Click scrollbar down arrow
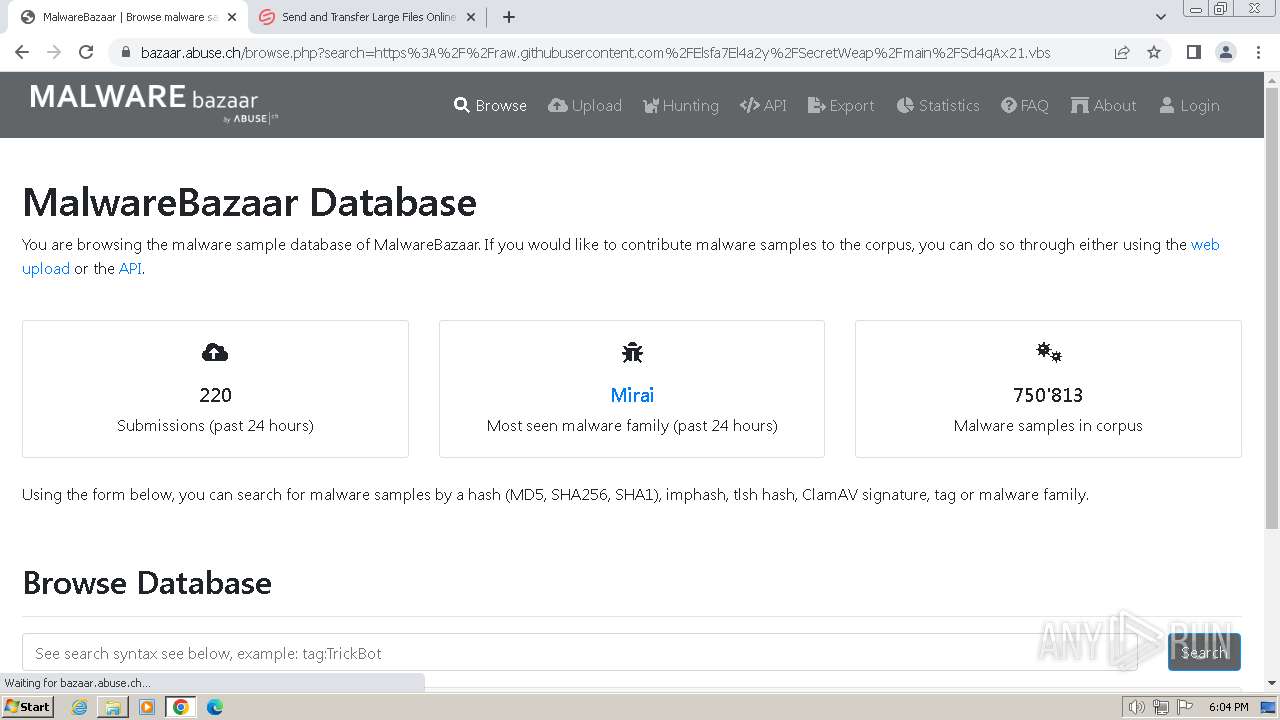Image resolution: width=1280 pixels, height=720 pixels. point(1272,683)
